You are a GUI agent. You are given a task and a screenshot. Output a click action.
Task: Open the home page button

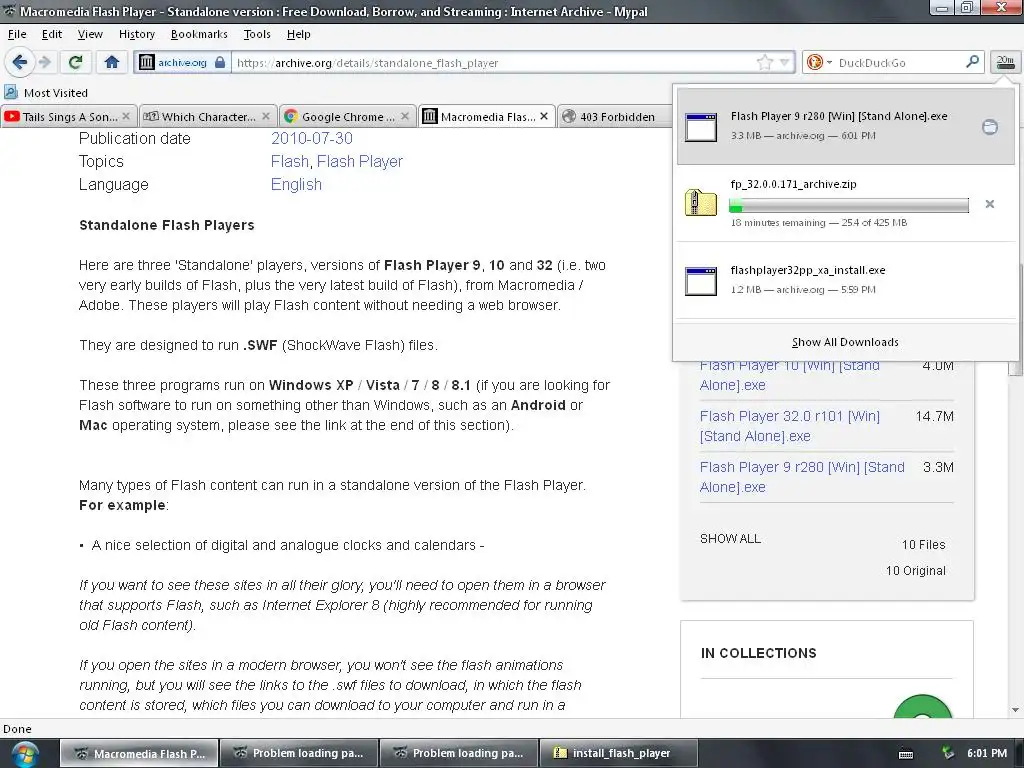(112, 62)
